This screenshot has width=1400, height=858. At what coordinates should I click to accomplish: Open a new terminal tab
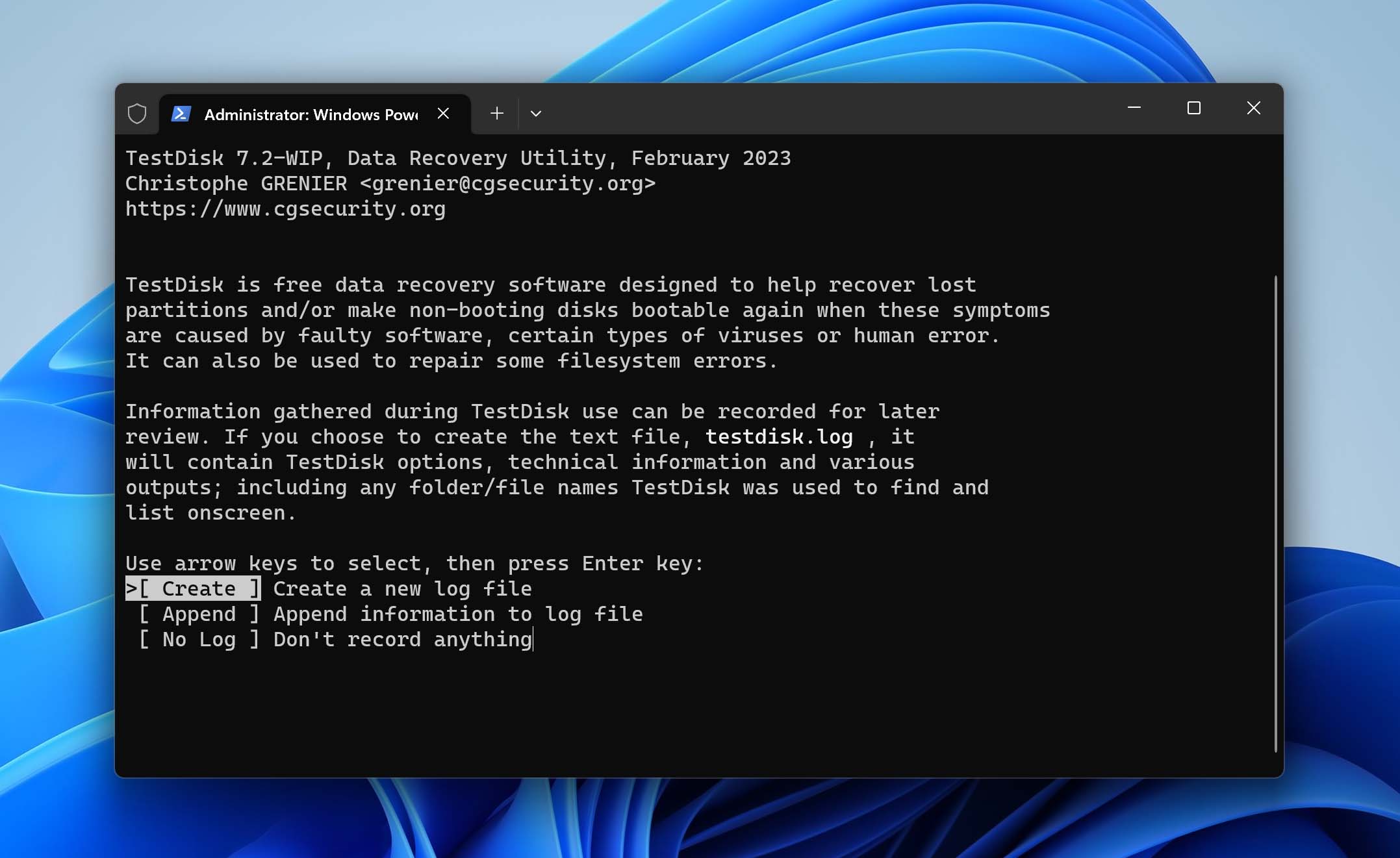(497, 113)
